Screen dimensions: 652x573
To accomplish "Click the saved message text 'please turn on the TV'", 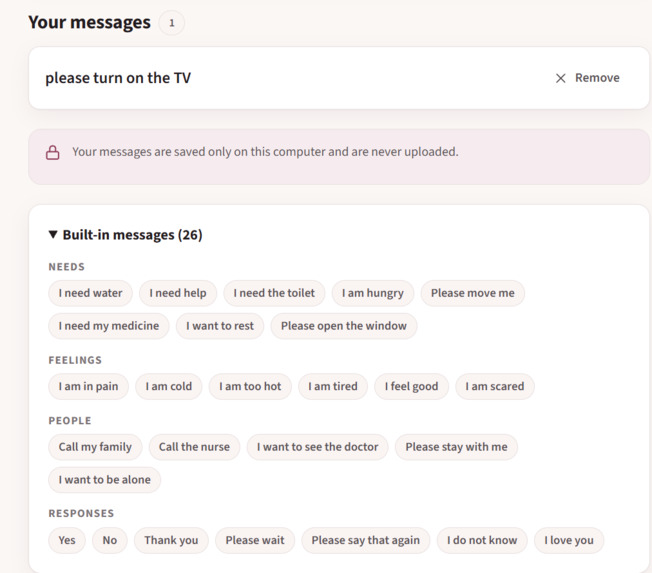I will point(118,78).
